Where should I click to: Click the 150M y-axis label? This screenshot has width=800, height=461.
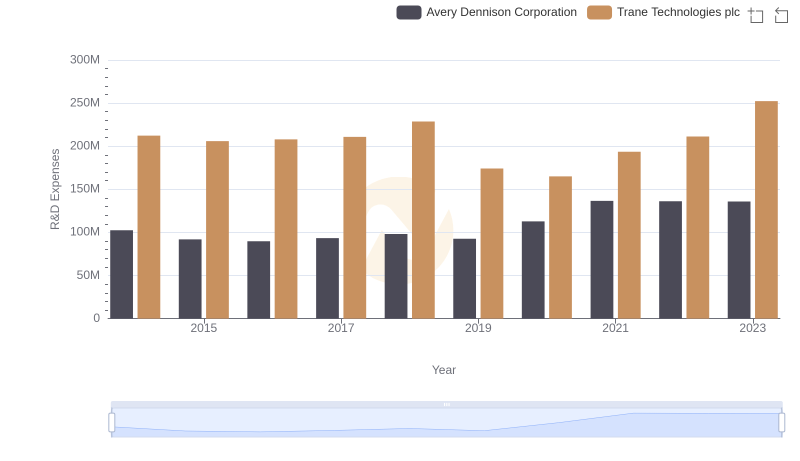click(x=85, y=189)
